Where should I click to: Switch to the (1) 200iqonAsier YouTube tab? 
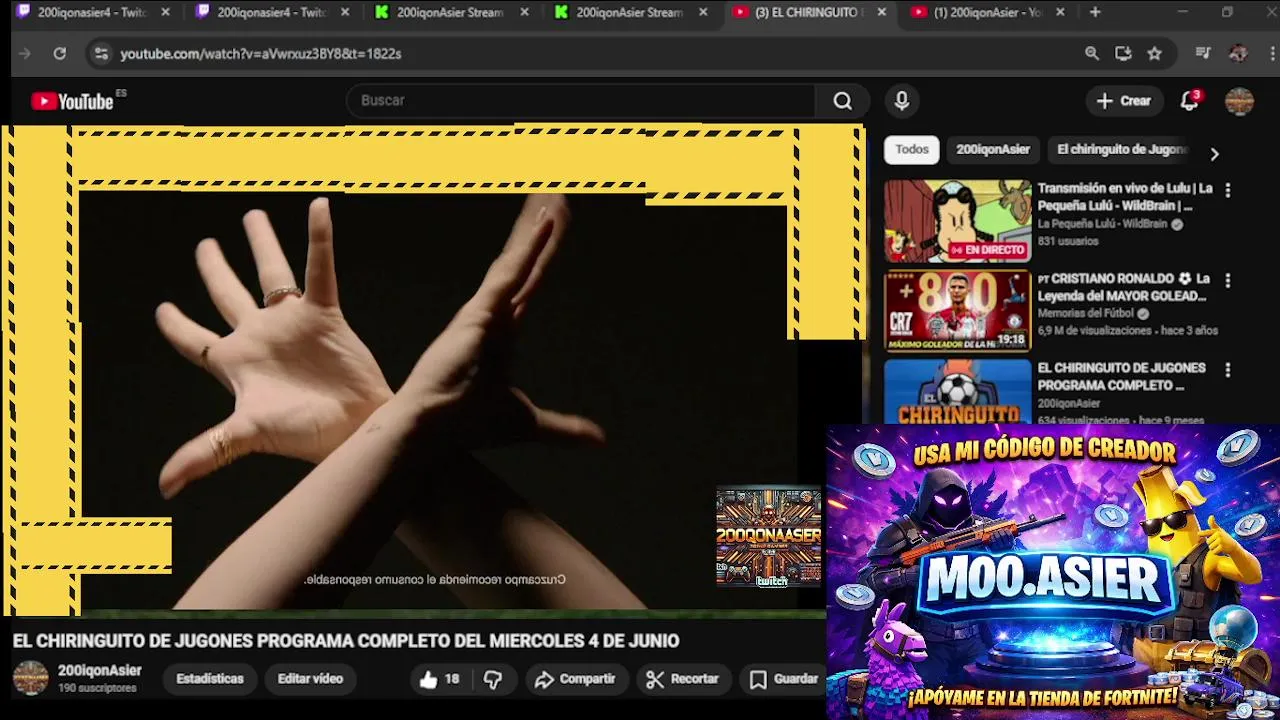[988, 12]
